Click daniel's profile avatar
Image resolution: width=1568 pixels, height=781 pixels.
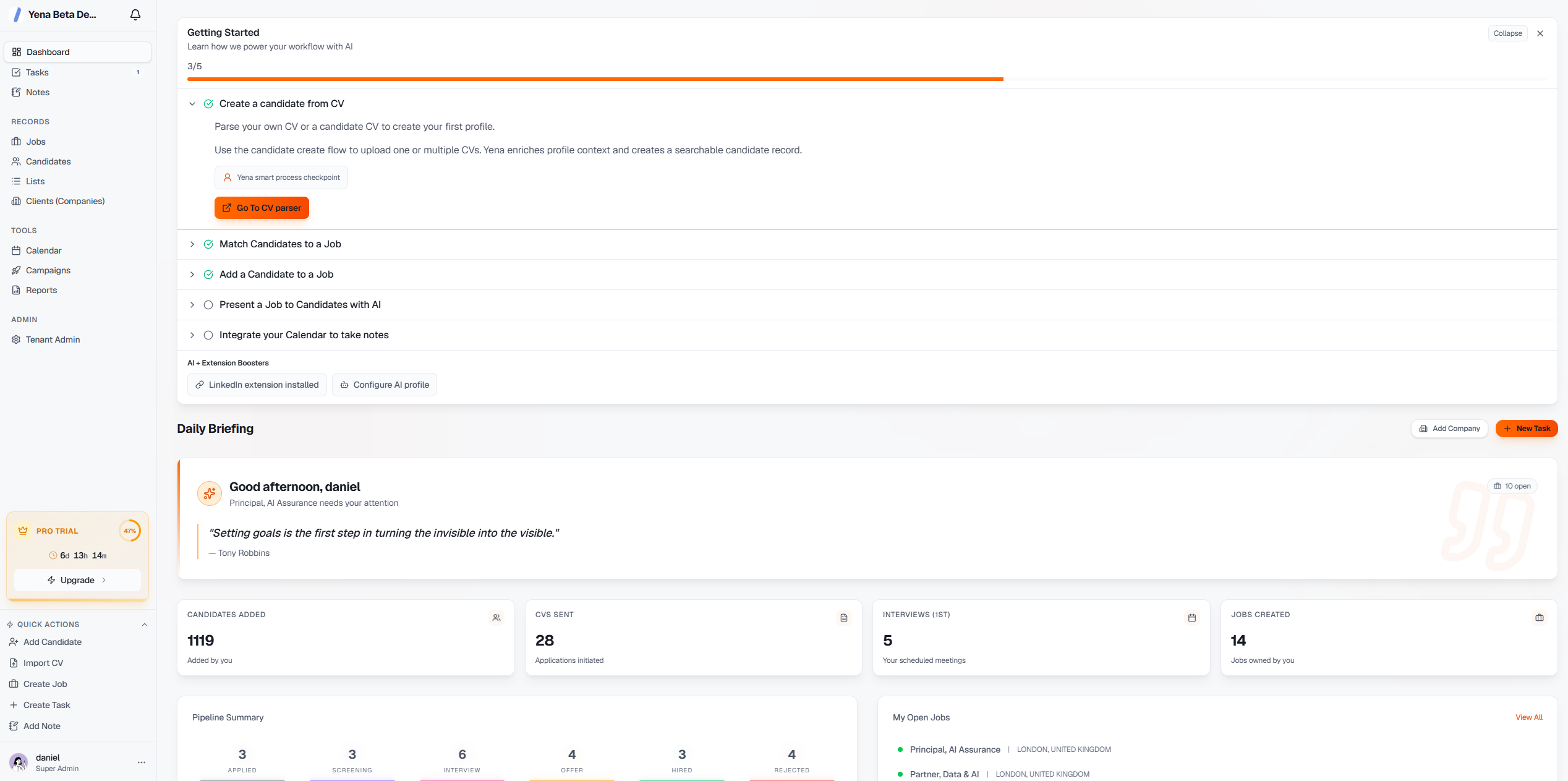19,762
